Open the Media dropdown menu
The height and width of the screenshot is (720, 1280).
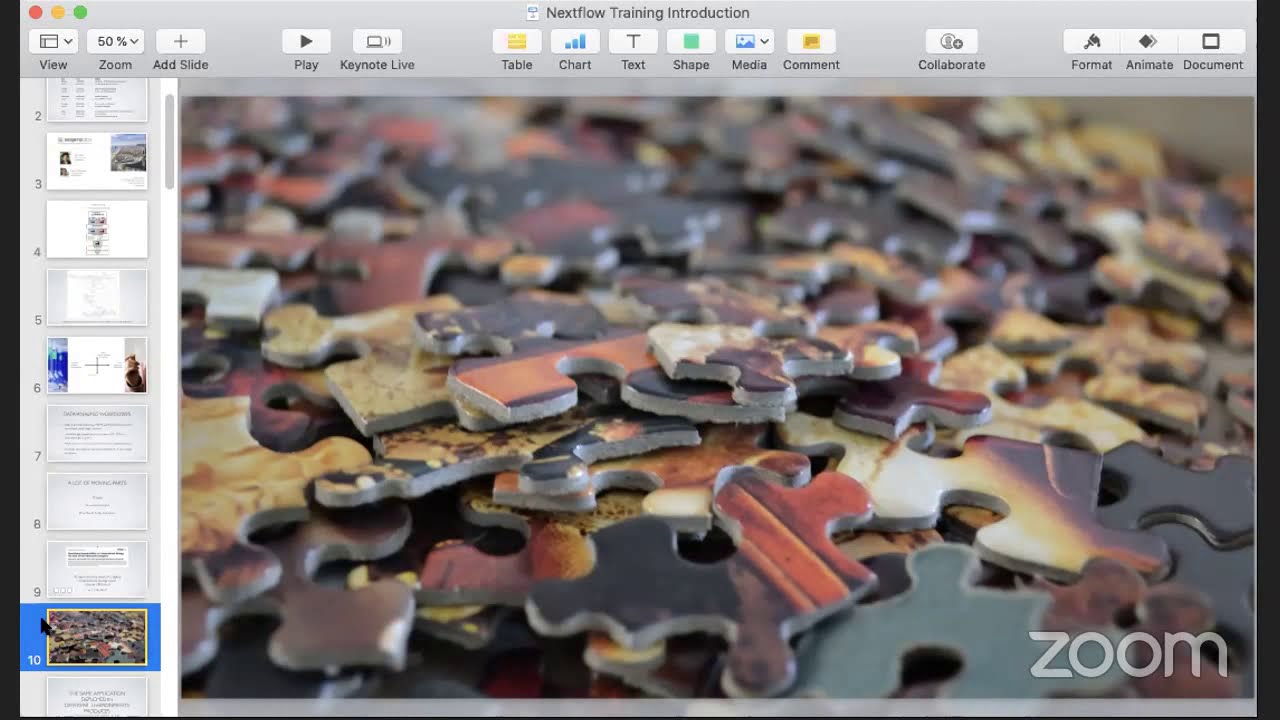click(749, 41)
